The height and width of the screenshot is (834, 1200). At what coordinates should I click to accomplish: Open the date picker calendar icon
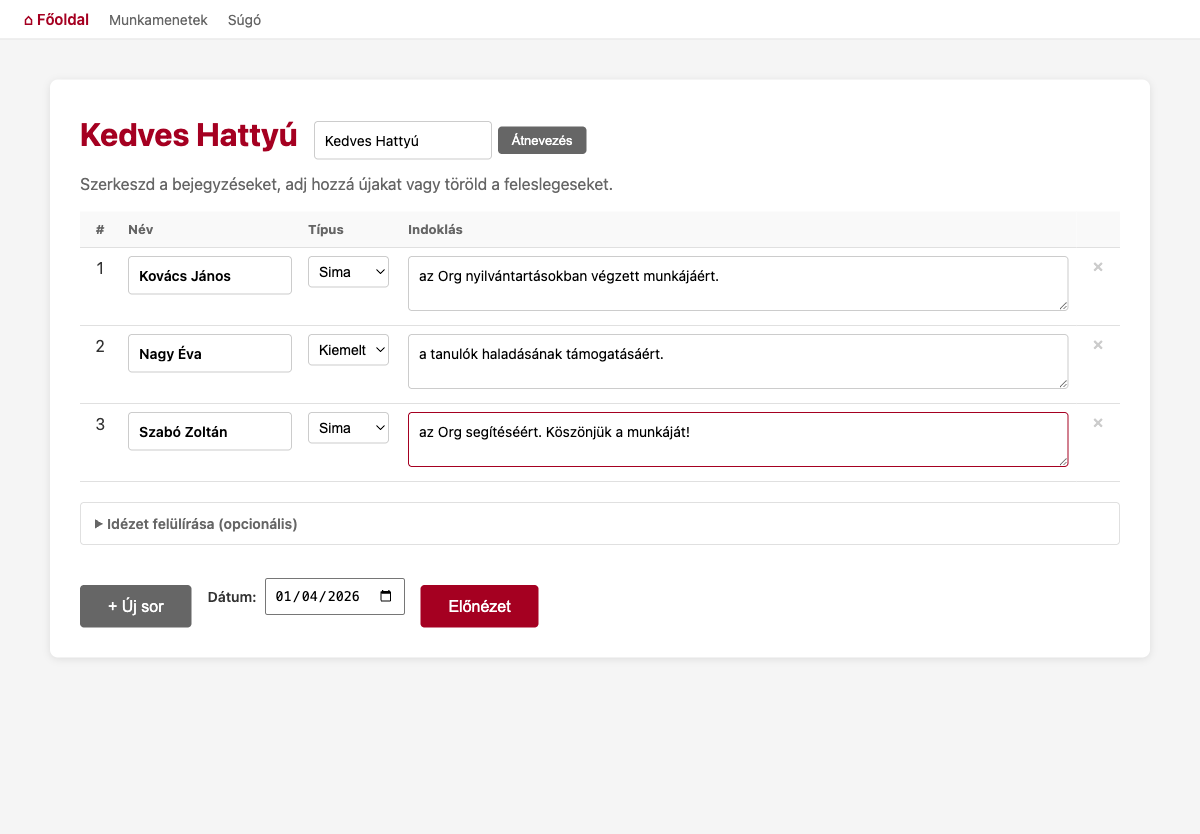[x=386, y=596]
